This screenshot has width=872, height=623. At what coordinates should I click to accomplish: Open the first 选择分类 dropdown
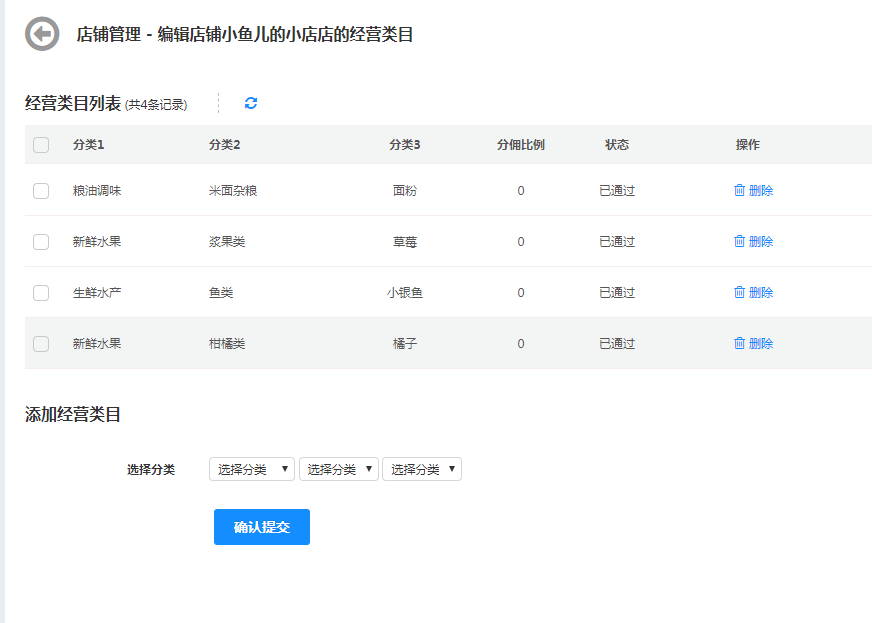(252, 469)
